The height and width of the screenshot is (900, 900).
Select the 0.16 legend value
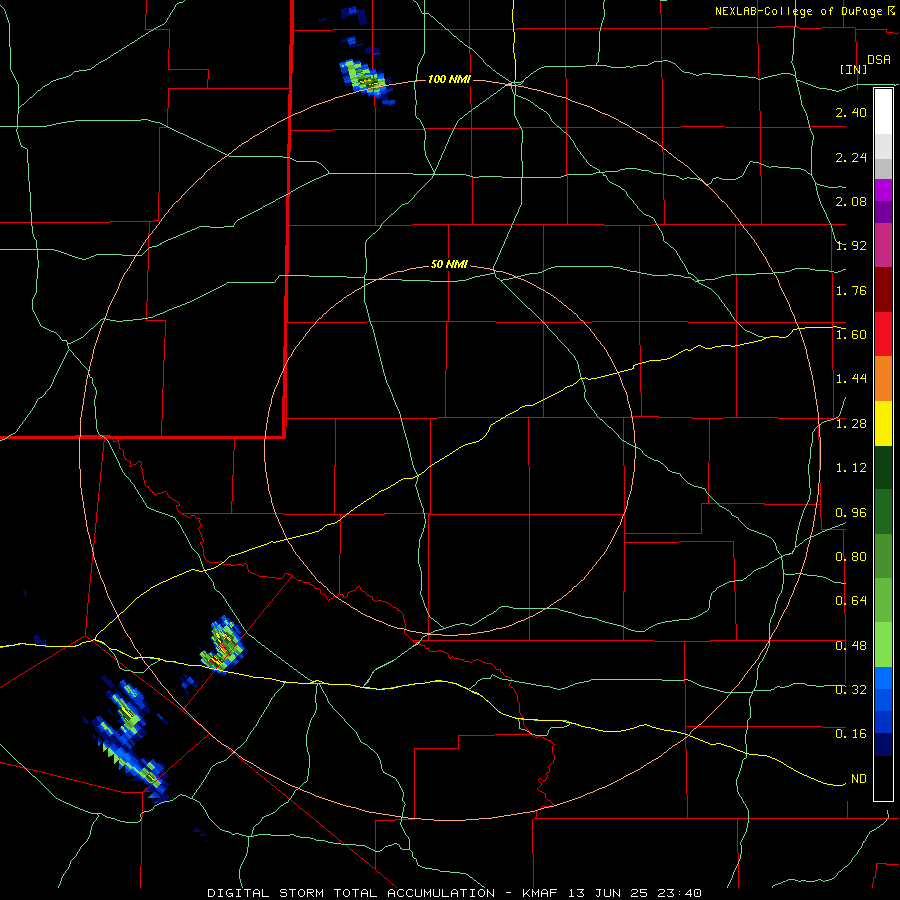[851, 734]
